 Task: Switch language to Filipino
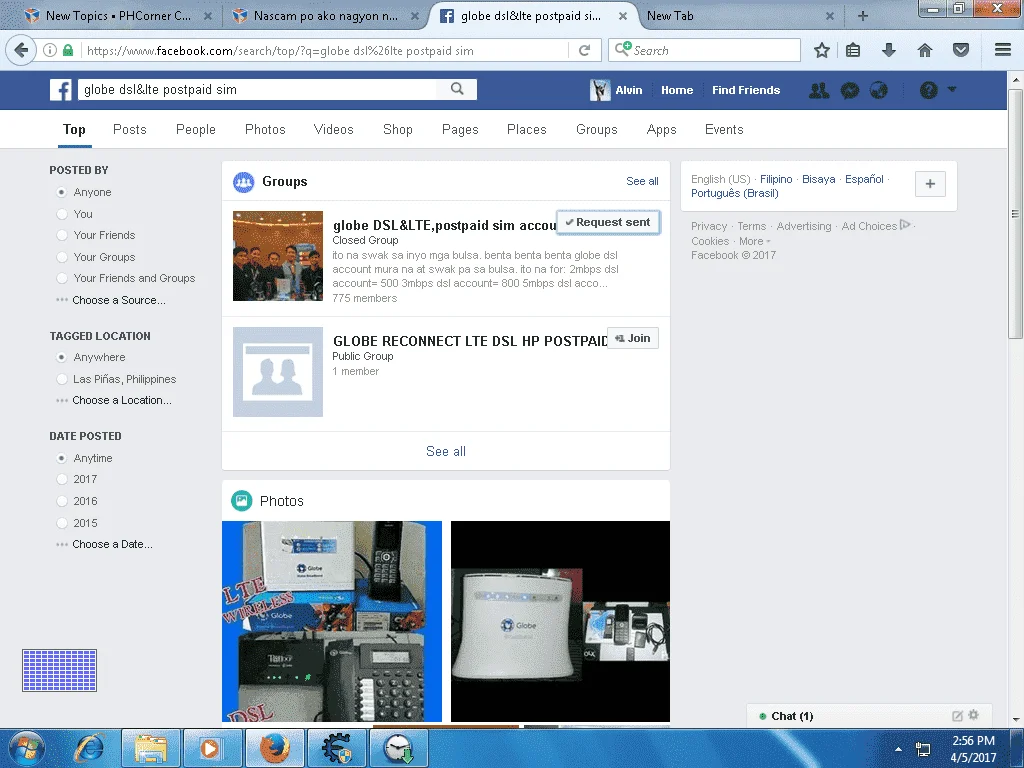[x=776, y=179]
